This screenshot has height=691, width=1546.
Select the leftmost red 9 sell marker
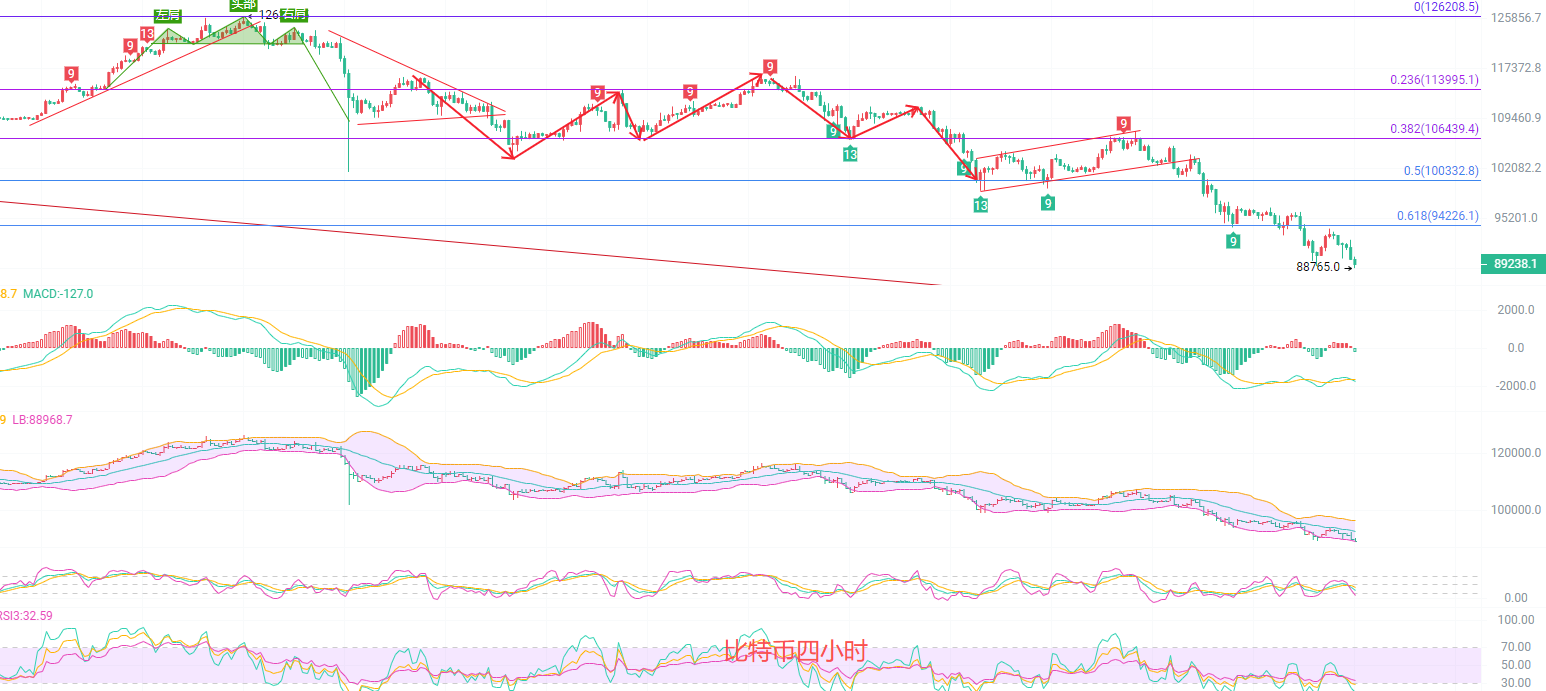[x=71, y=73]
